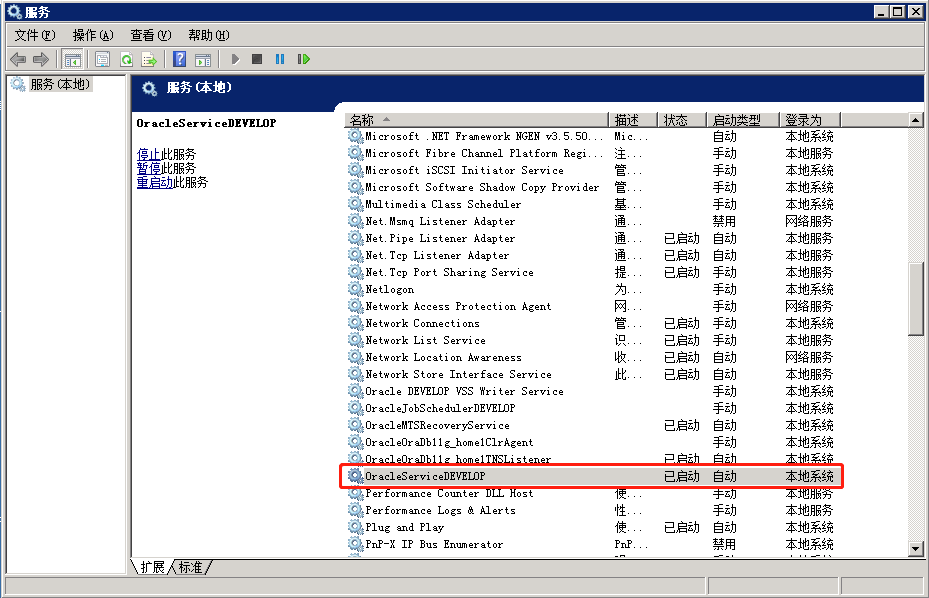Sort by the 描述 column header
This screenshot has width=929, height=598.
click(x=633, y=120)
